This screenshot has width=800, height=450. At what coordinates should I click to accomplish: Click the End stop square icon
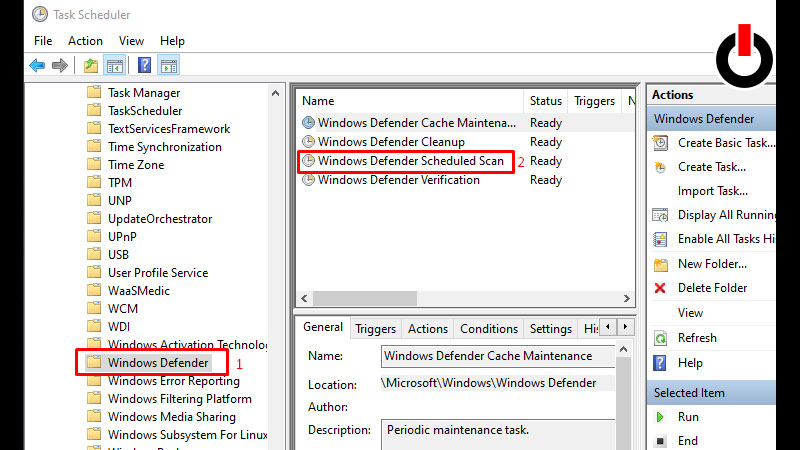pyautogui.click(x=660, y=441)
